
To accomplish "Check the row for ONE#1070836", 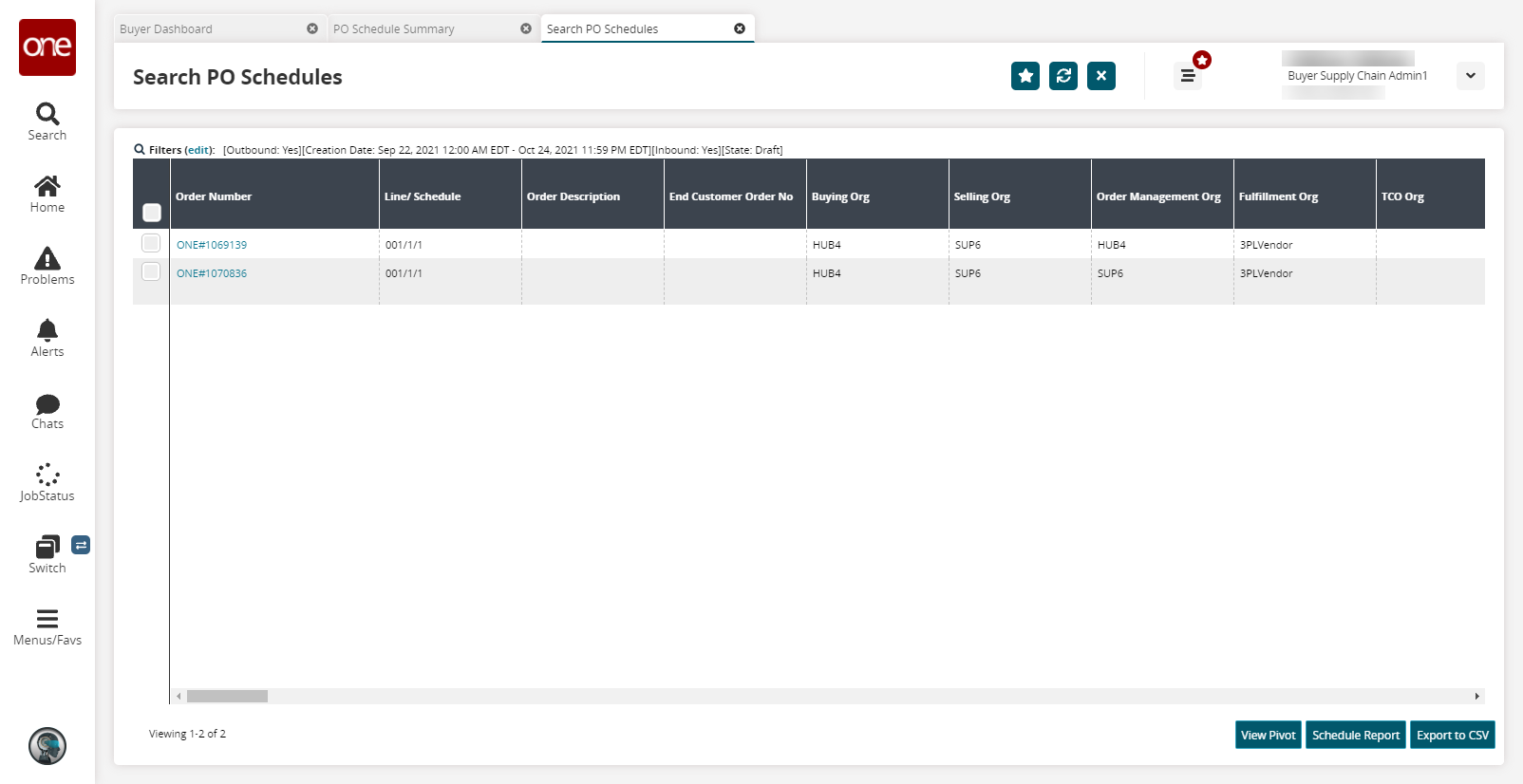I will tap(151, 272).
